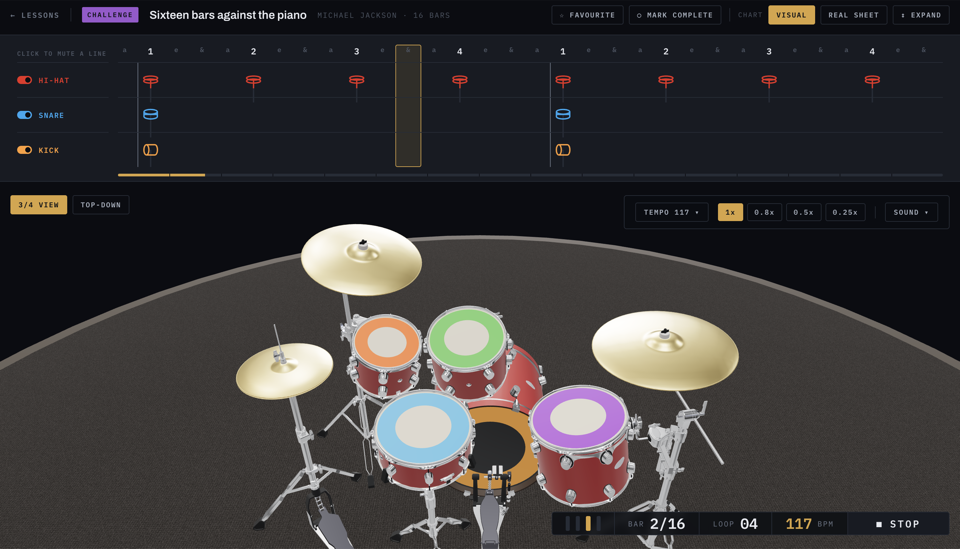This screenshot has width=960, height=549.
Task: Click the lesson progress bar
Action: point(530,175)
